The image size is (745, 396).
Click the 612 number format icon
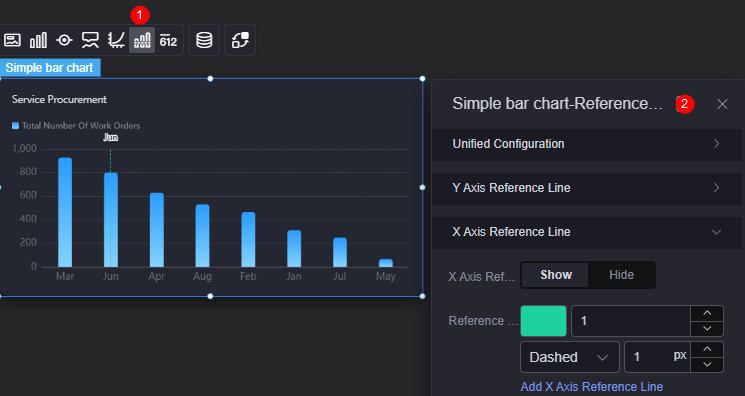[x=168, y=40]
